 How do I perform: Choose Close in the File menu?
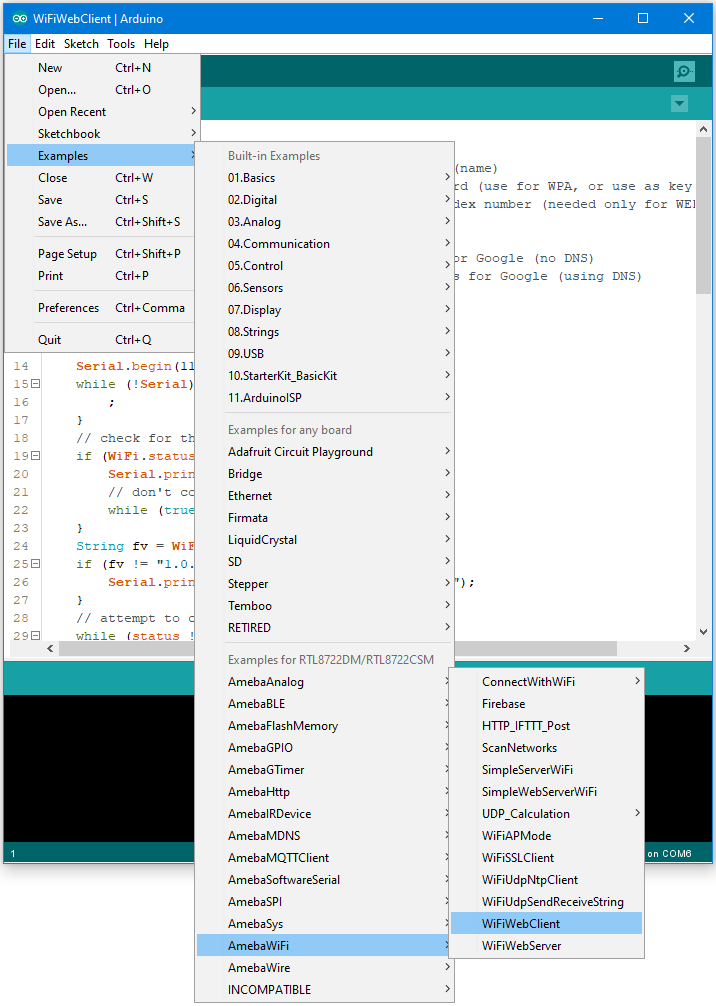tap(101, 178)
